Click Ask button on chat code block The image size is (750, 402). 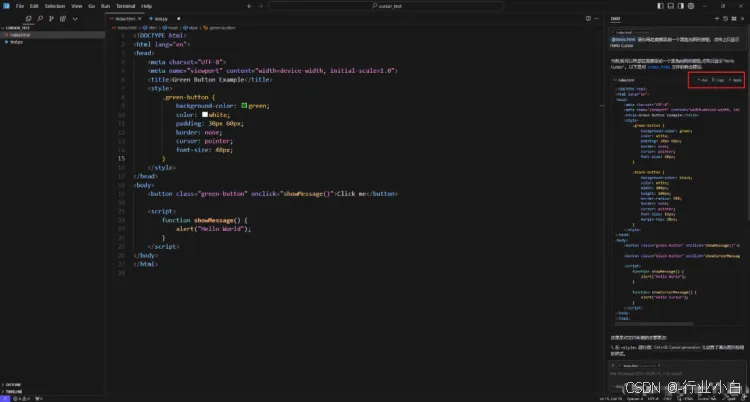click(702, 80)
